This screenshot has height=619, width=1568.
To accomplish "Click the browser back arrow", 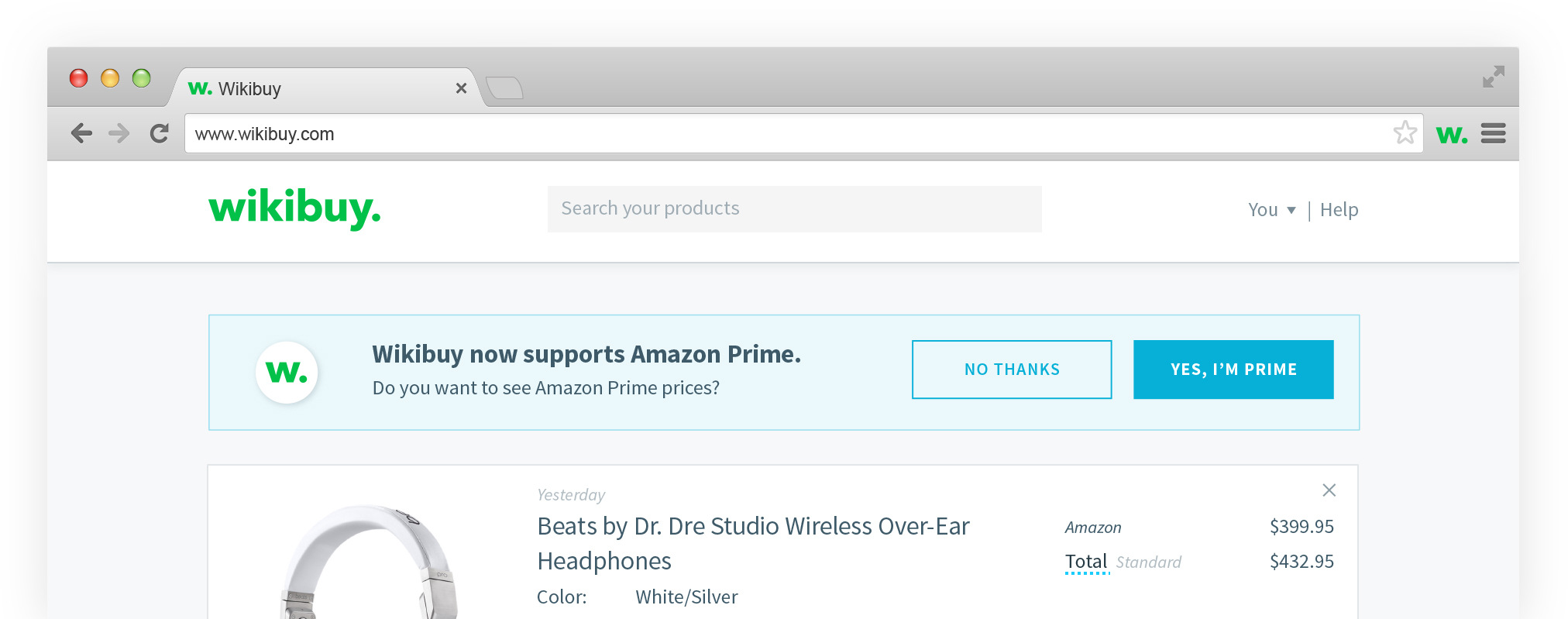I will point(81,133).
